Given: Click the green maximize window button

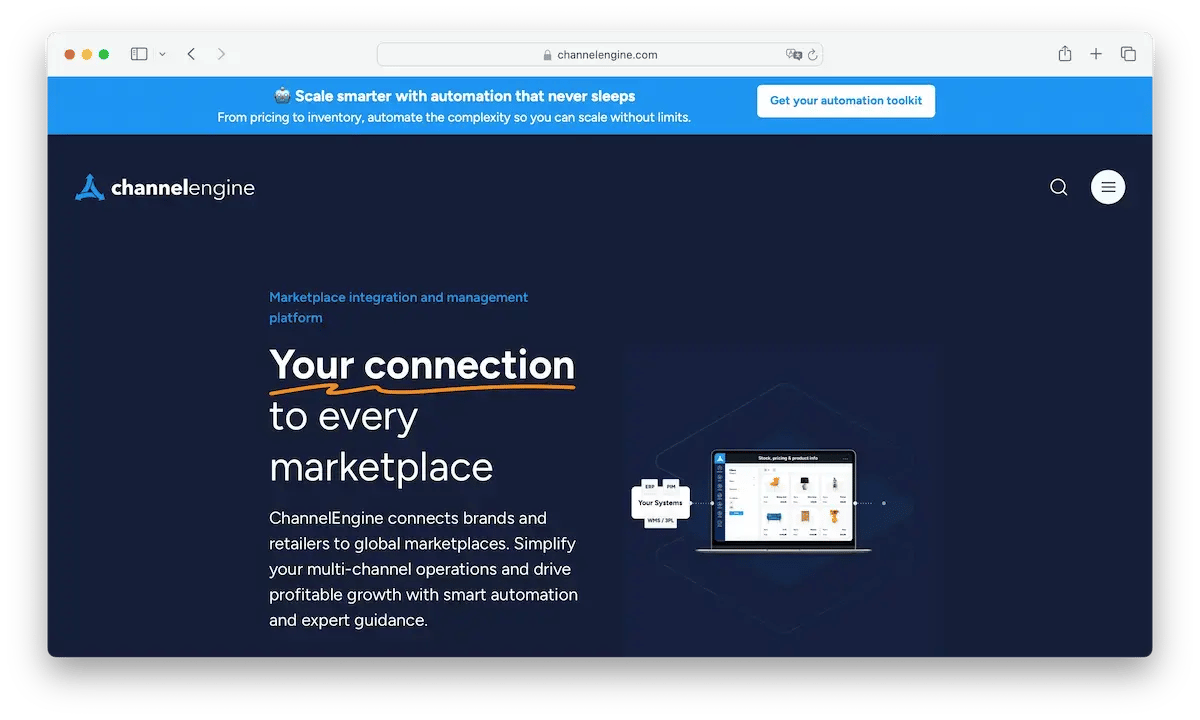Looking at the screenshot, I should coord(104,54).
